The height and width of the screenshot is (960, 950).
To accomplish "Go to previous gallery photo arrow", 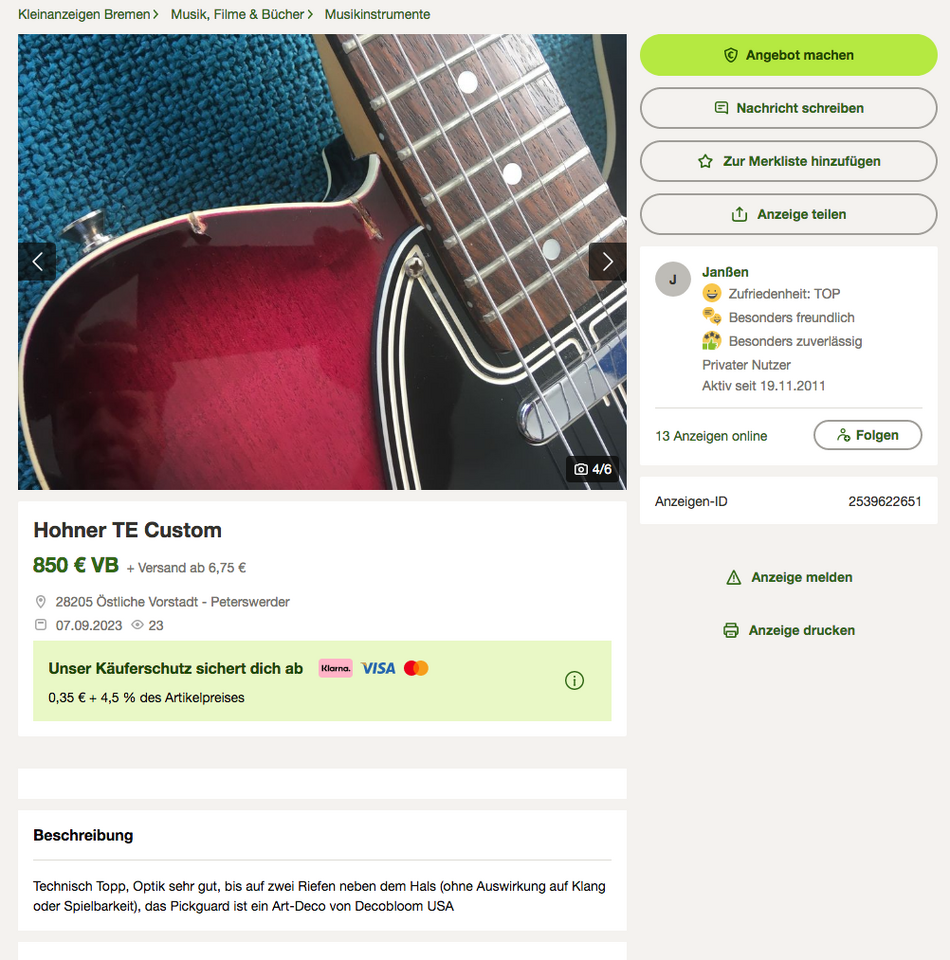I will pos(37,261).
